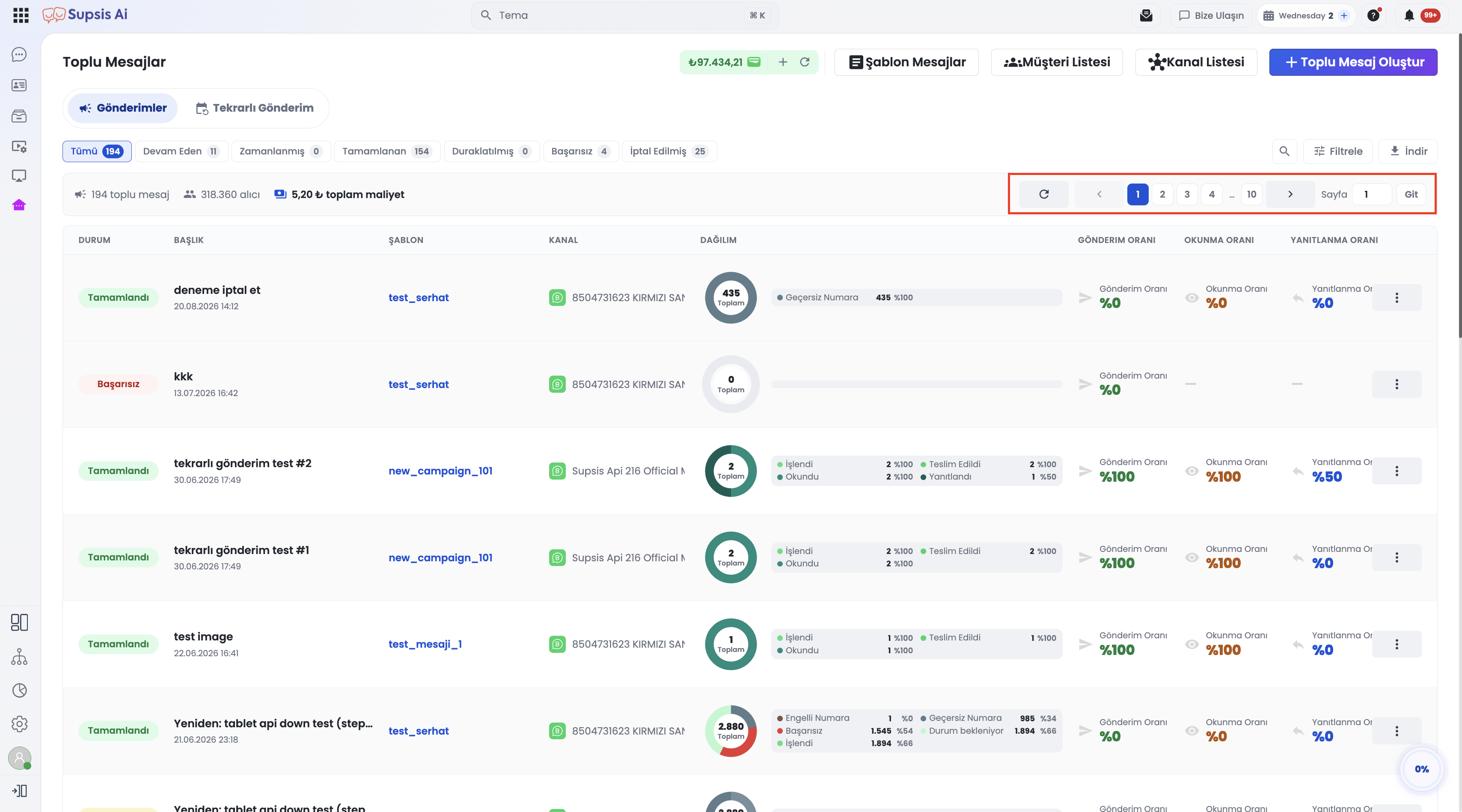Image resolution: width=1462 pixels, height=812 pixels.
Task: Go to page 3
Action: click(1187, 194)
